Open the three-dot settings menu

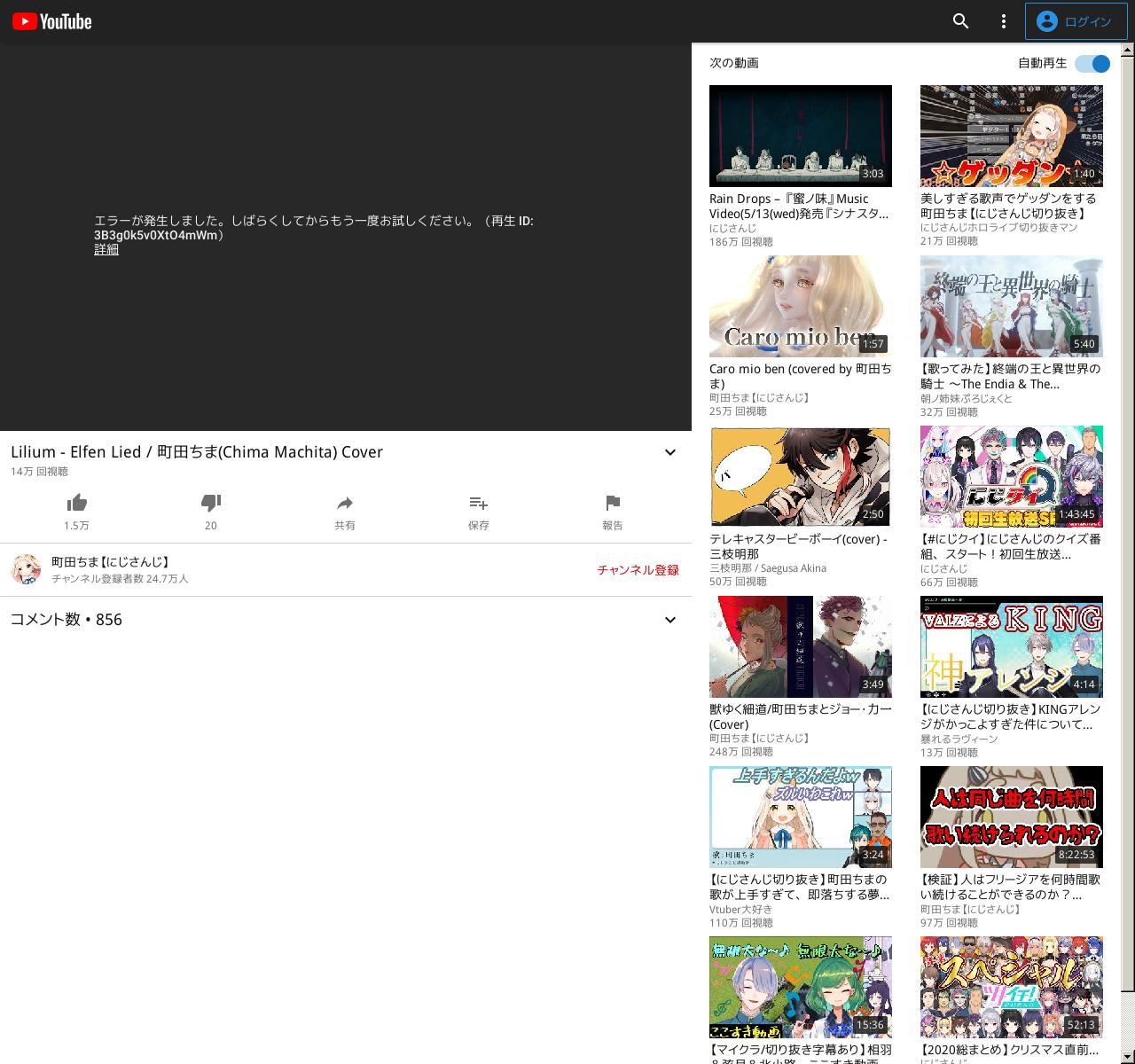[x=1004, y=21]
